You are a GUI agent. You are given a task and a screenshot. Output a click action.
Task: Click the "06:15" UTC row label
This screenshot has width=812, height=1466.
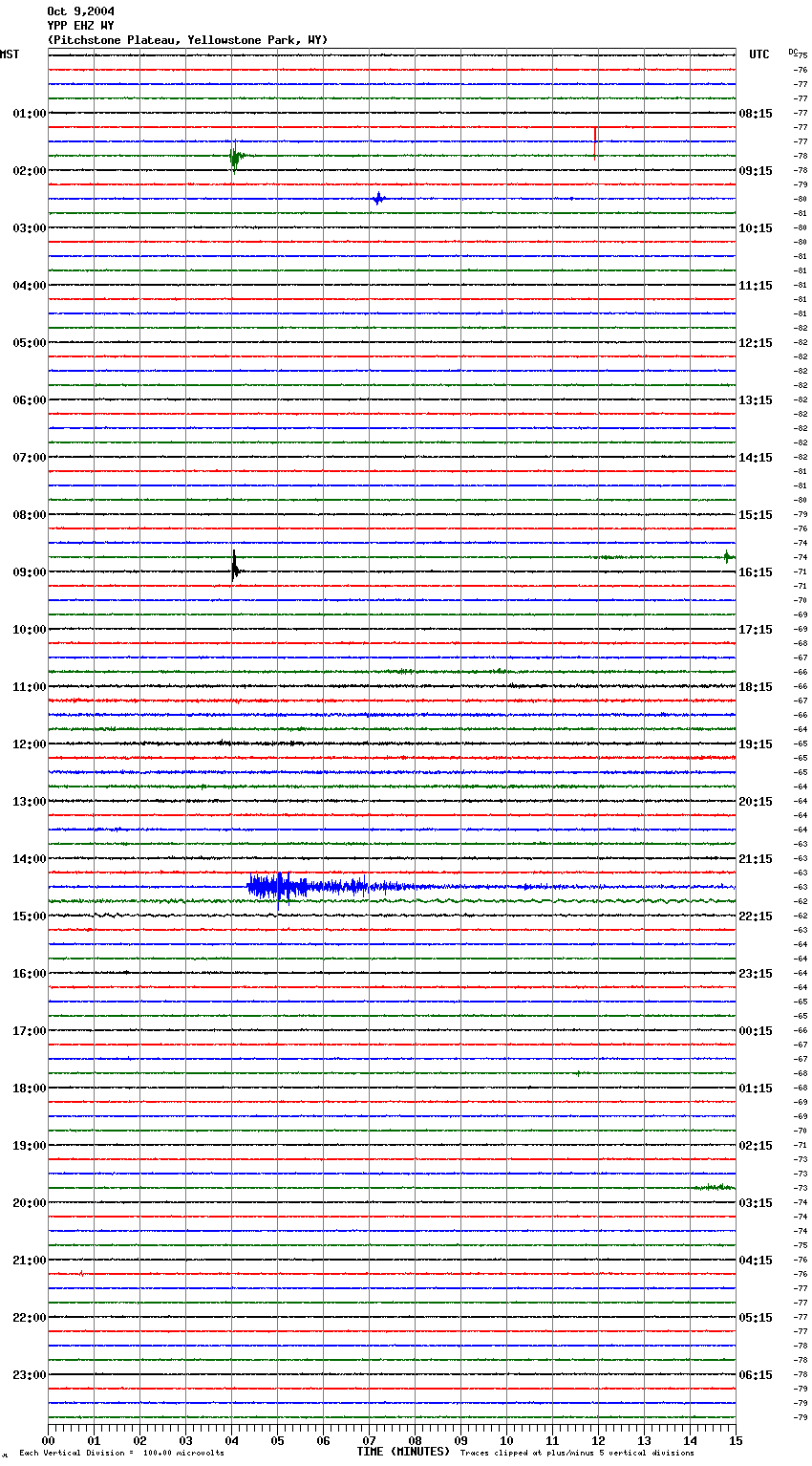(756, 1375)
